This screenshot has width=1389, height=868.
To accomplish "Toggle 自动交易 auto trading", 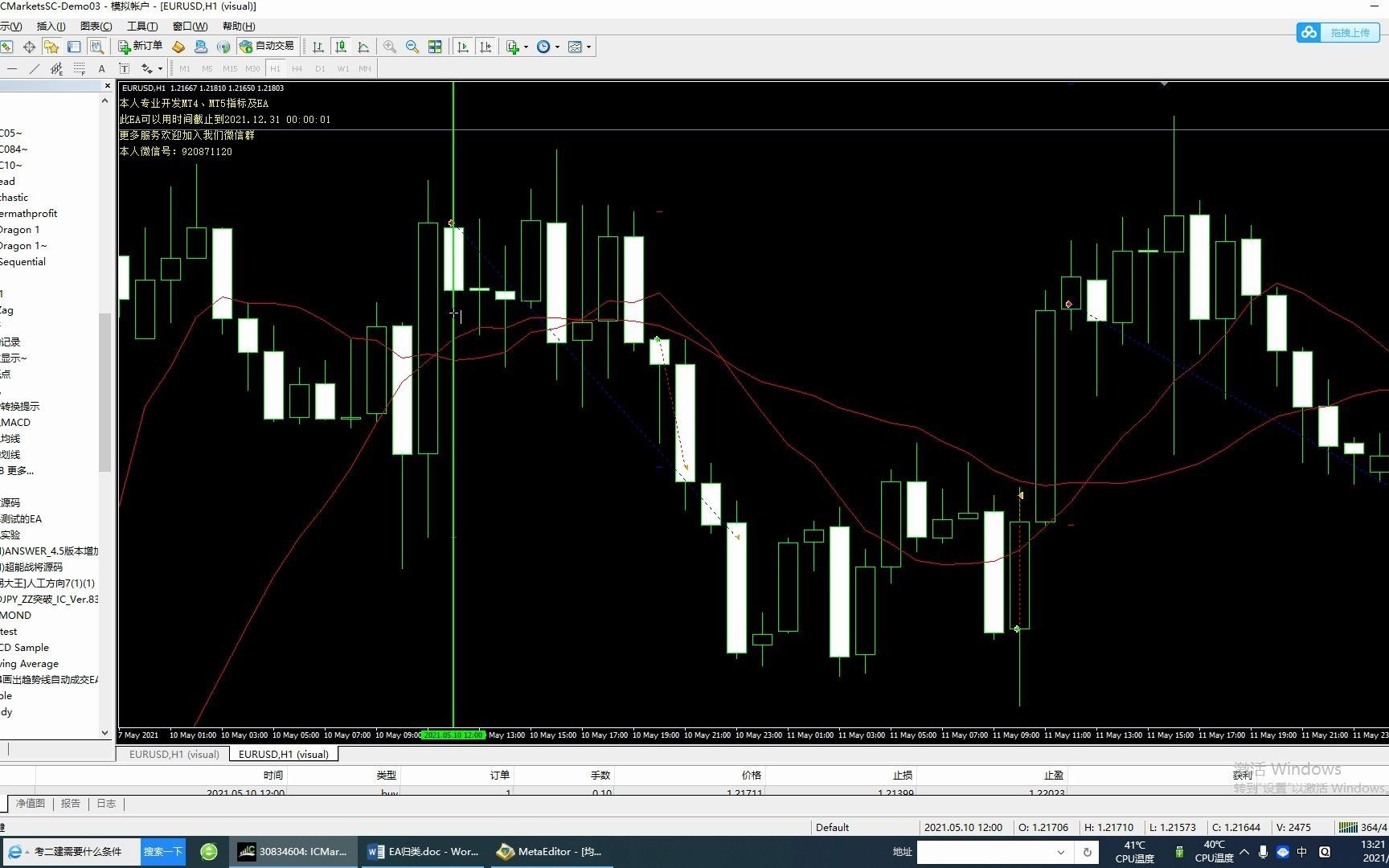I will pyautogui.click(x=268, y=47).
